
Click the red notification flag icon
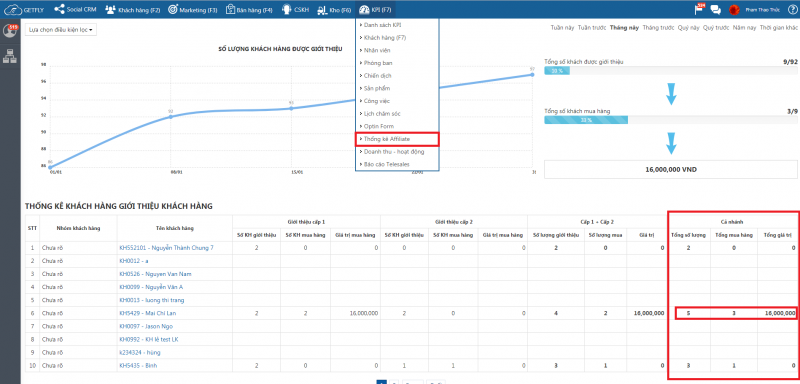[x=698, y=9]
